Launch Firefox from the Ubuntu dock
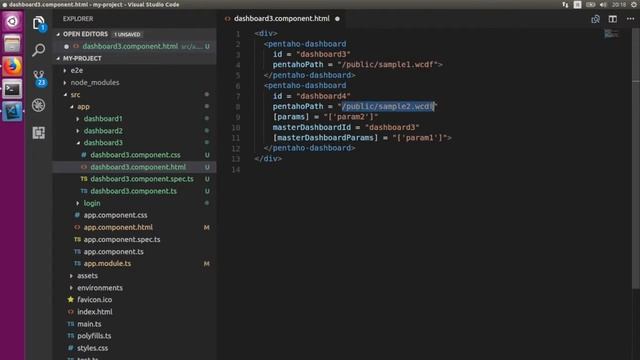 12,66
